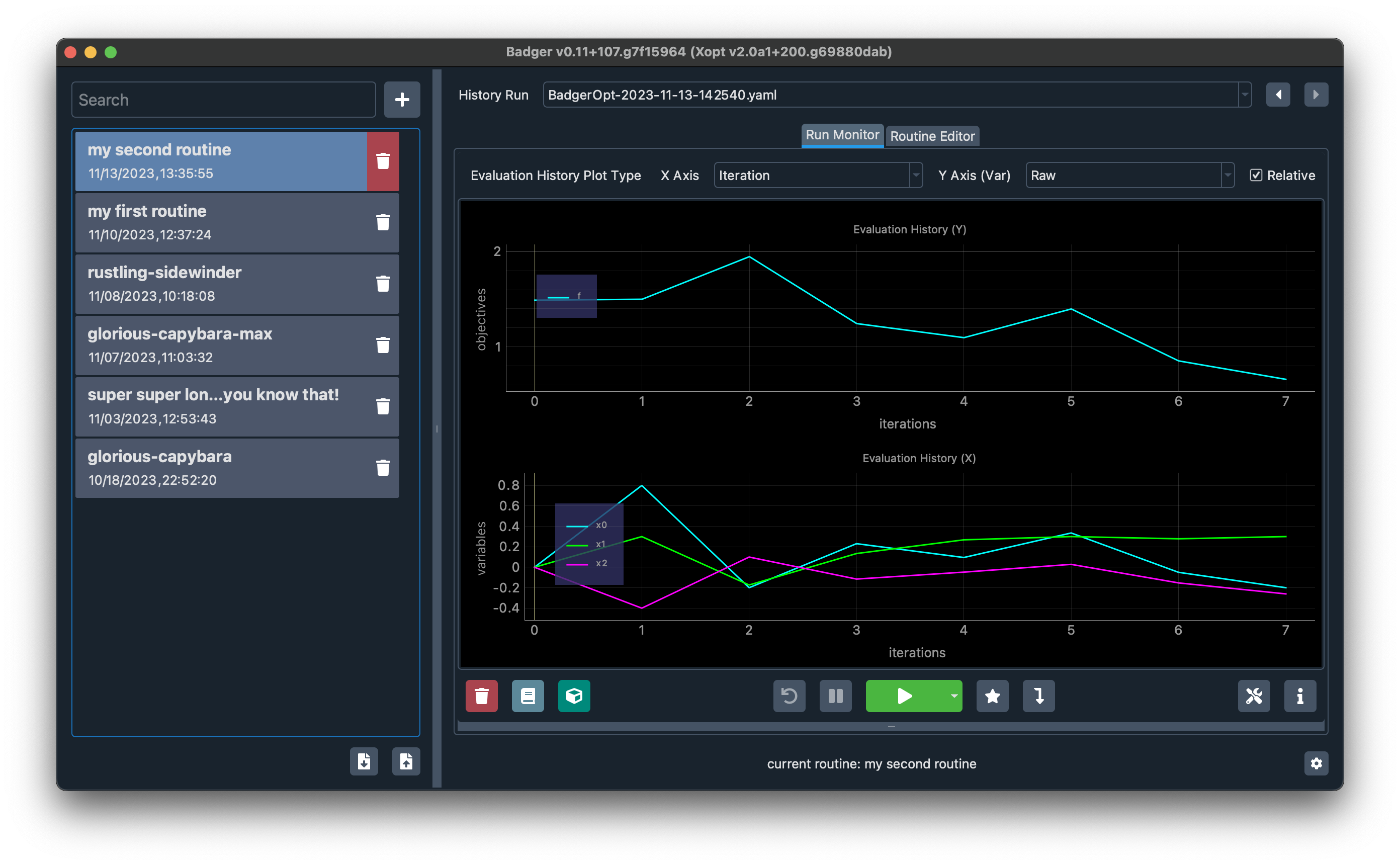
Task: Open the History Run dropdown
Action: point(897,95)
